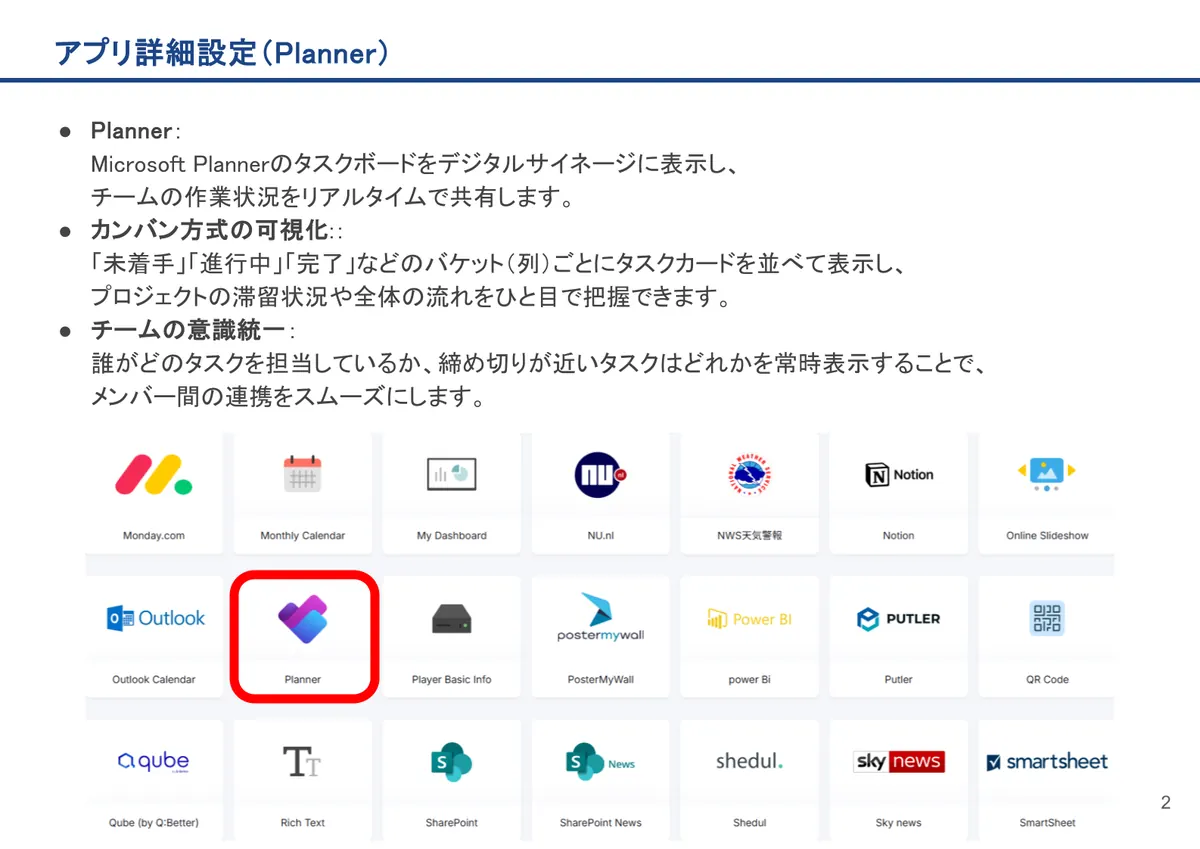Image resolution: width=1200 pixels, height=849 pixels.
Task: Click the 'NWS天気警報' caption text
Action: pos(749,536)
